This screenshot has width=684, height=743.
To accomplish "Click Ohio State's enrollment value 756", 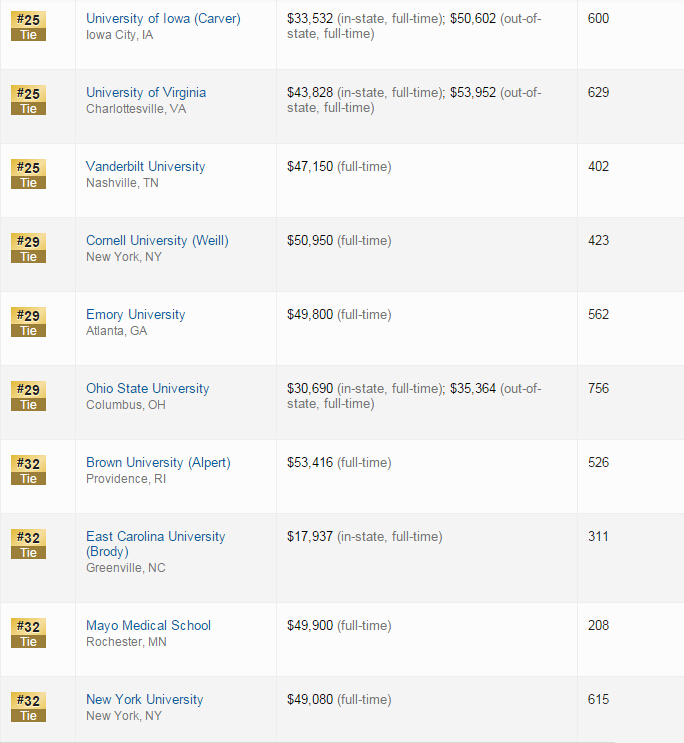I will 598,388.
